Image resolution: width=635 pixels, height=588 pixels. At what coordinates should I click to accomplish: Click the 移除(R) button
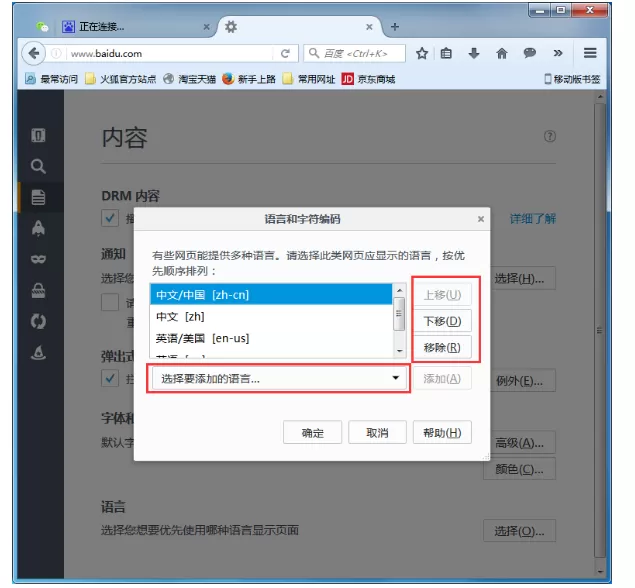(x=442, y=347)
